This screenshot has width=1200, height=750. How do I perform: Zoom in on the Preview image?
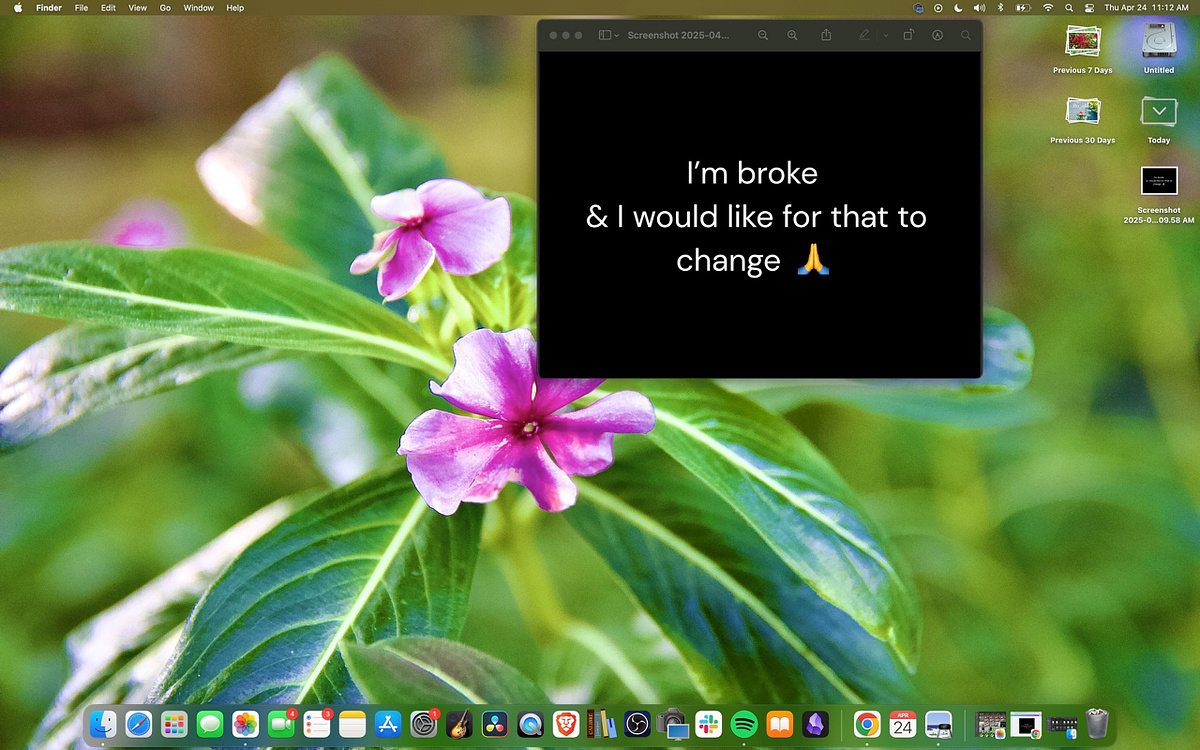tap(793, 35)
